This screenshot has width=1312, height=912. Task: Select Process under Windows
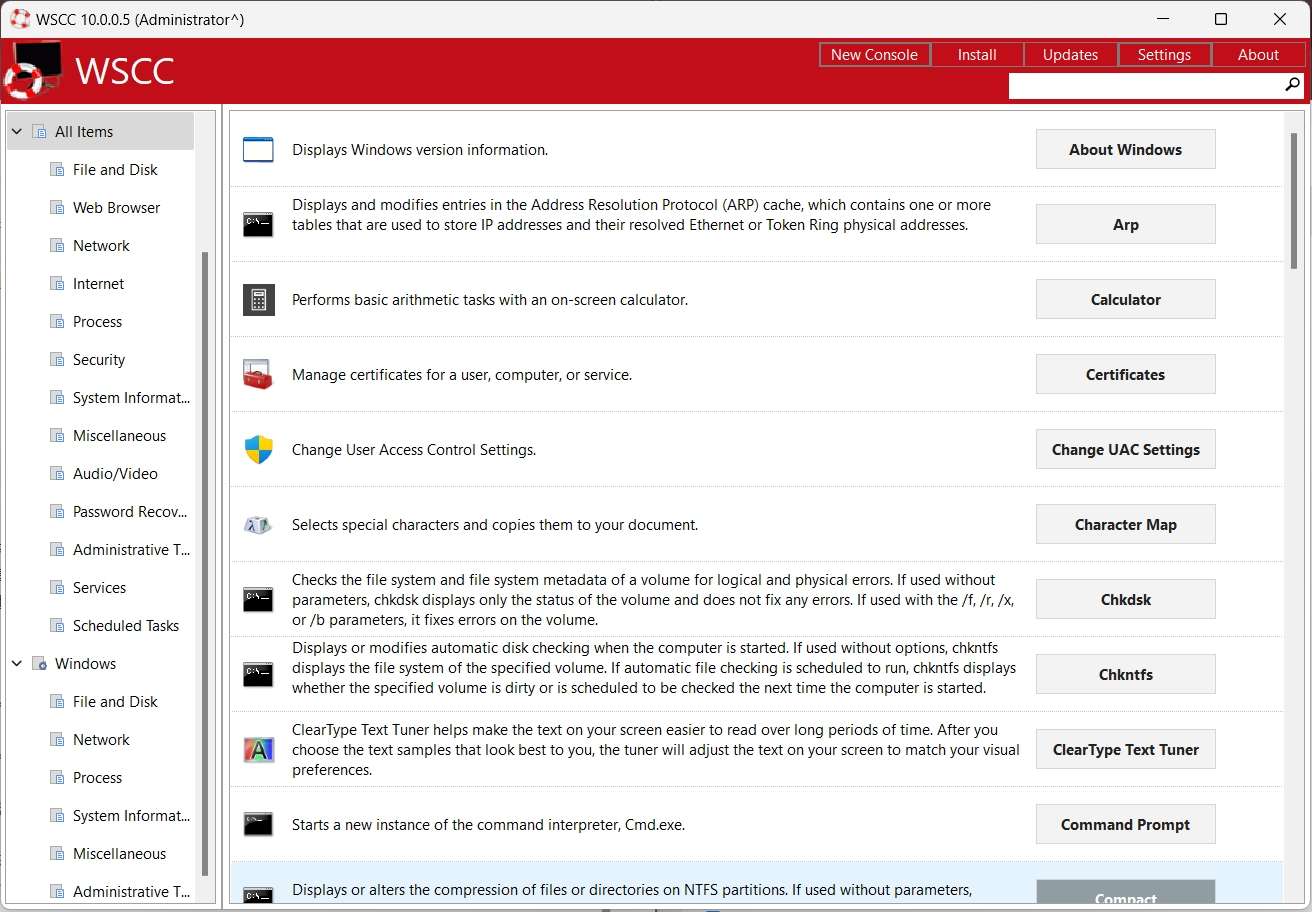[97, 778]
